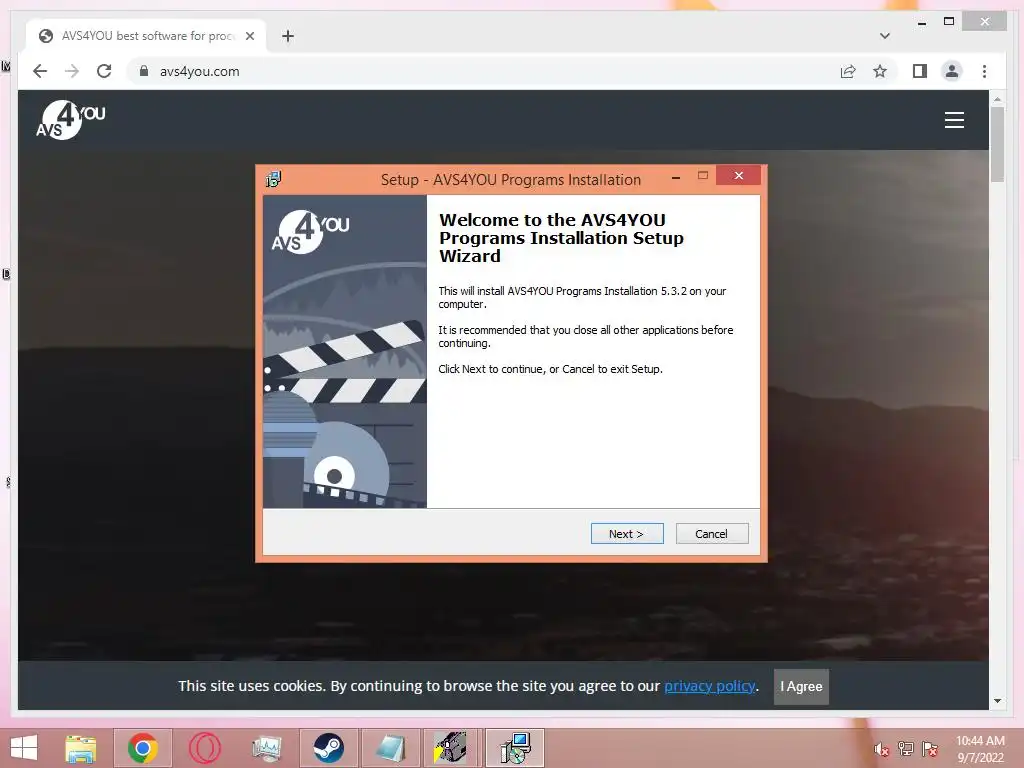Viewport: 1024px width, 768px height.
Task: Open the Windows Start menu
Action: 24,748
